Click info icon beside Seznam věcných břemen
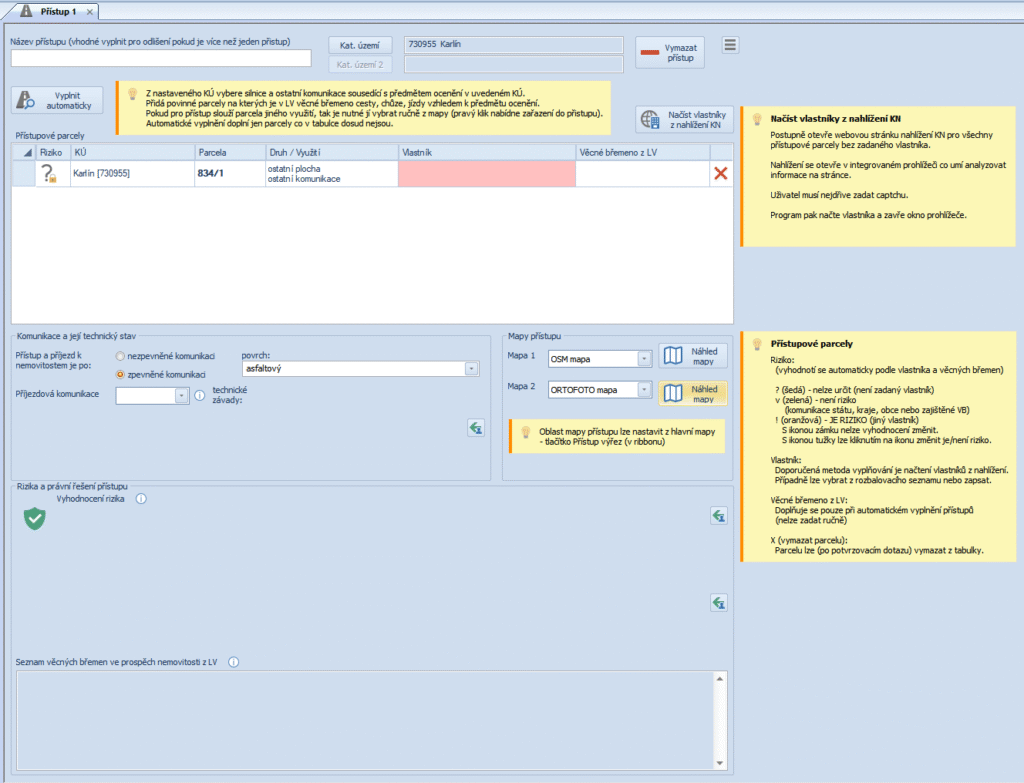This screenshot has height=783, width=1024. tap(234, 662)
